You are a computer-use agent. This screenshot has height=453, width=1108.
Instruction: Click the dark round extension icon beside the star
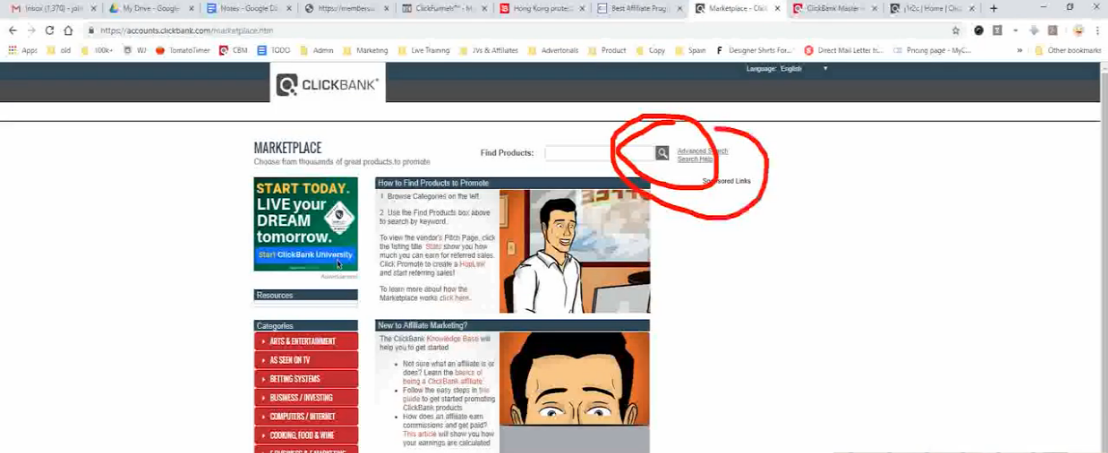pyautogui.click(x=979, y=30)
